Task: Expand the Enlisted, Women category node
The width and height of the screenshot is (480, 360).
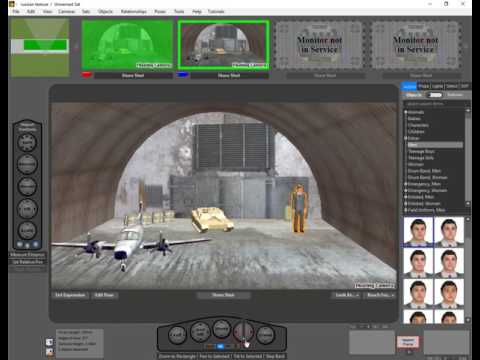Action: 406,204
